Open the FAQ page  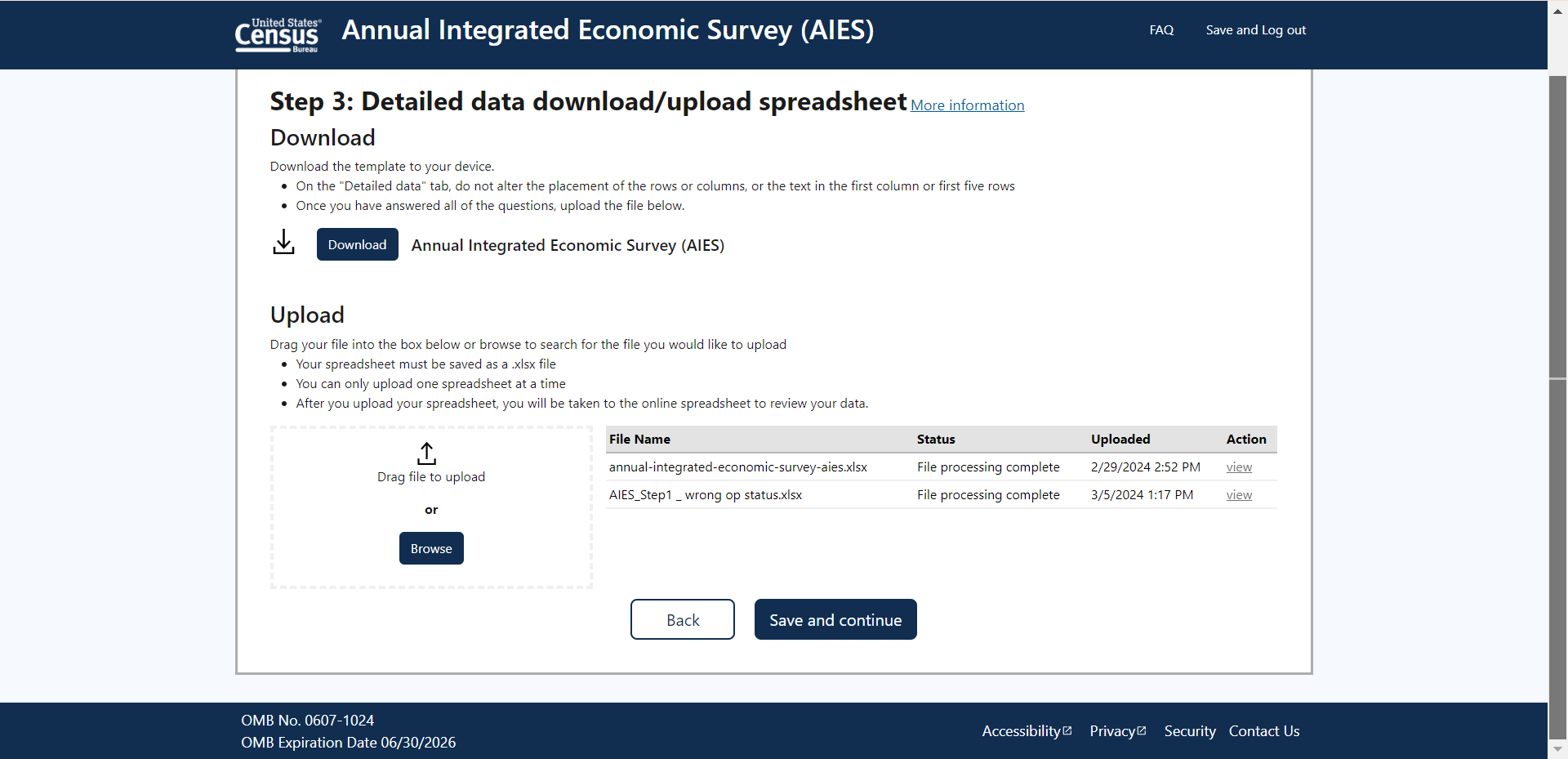(1160, 30)
